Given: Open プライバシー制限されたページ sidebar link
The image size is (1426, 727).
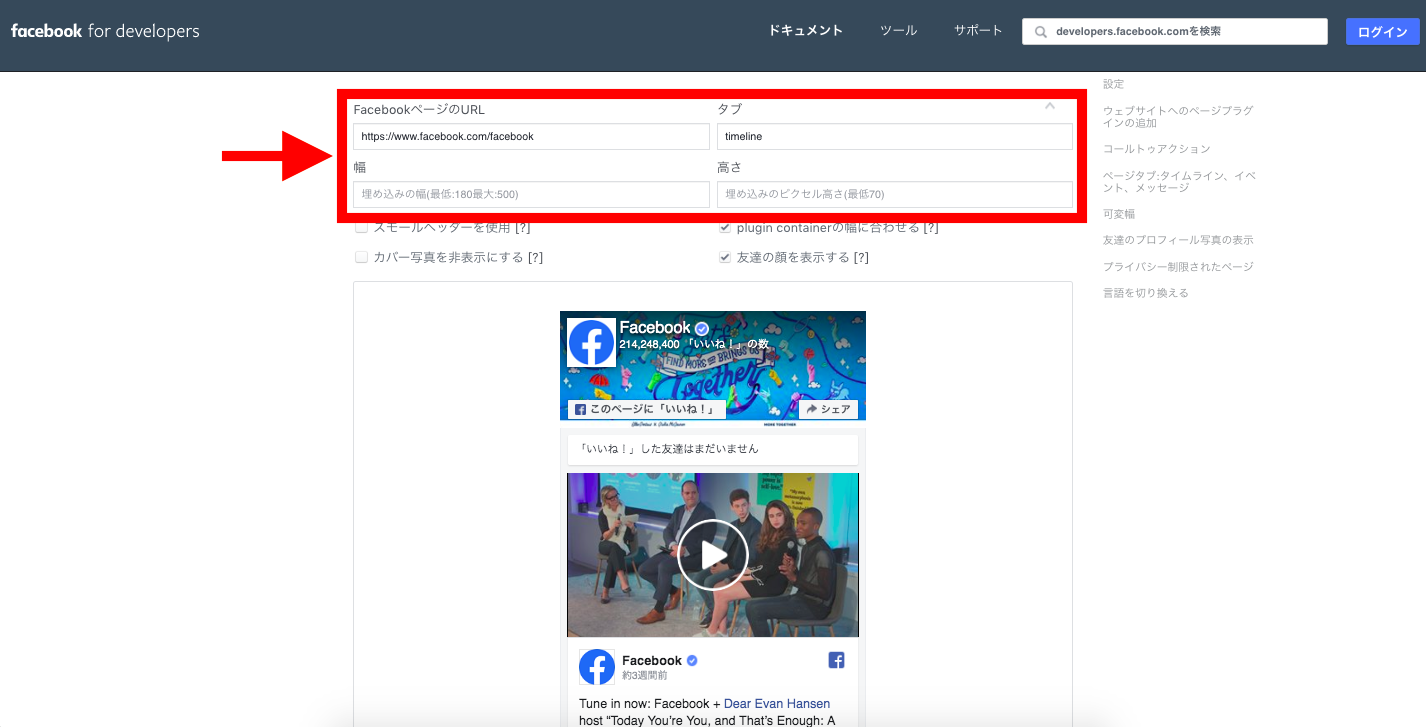Looking at the screenshot, I should 1178,267.
